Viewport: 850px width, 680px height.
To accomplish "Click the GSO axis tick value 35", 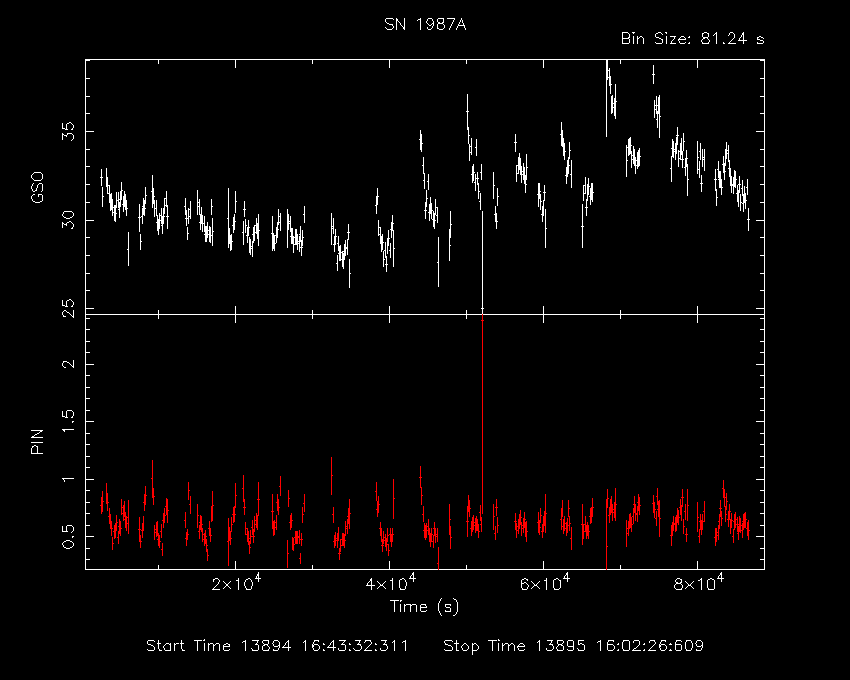I will tap(68, 132).
